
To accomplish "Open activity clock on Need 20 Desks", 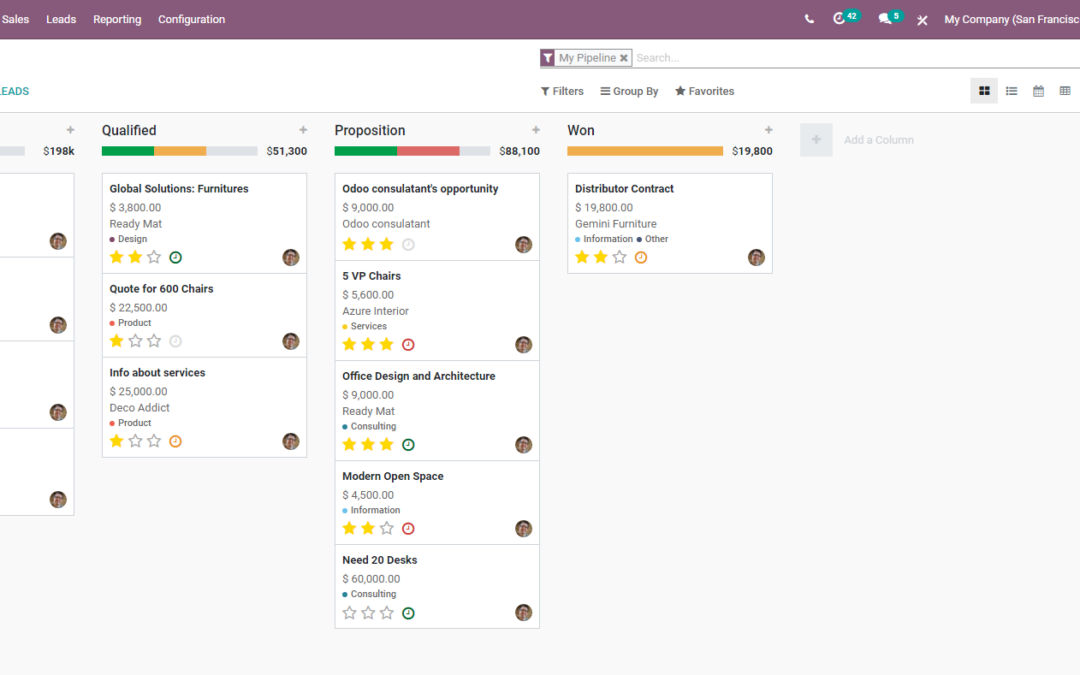I will (x=408, y=613).
